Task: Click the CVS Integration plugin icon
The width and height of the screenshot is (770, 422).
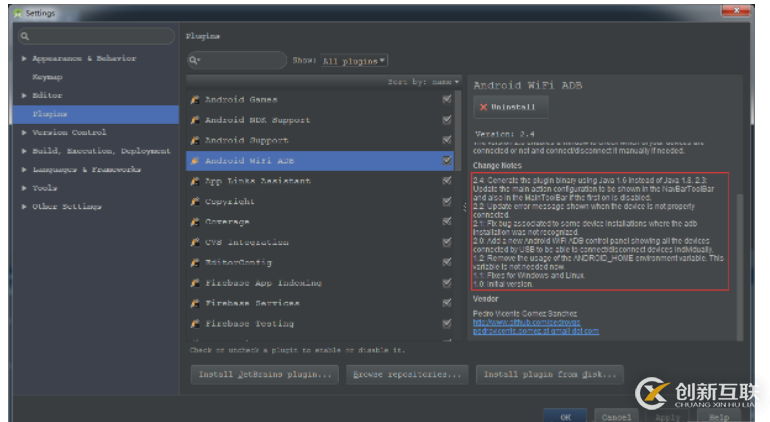Action: 195,242
